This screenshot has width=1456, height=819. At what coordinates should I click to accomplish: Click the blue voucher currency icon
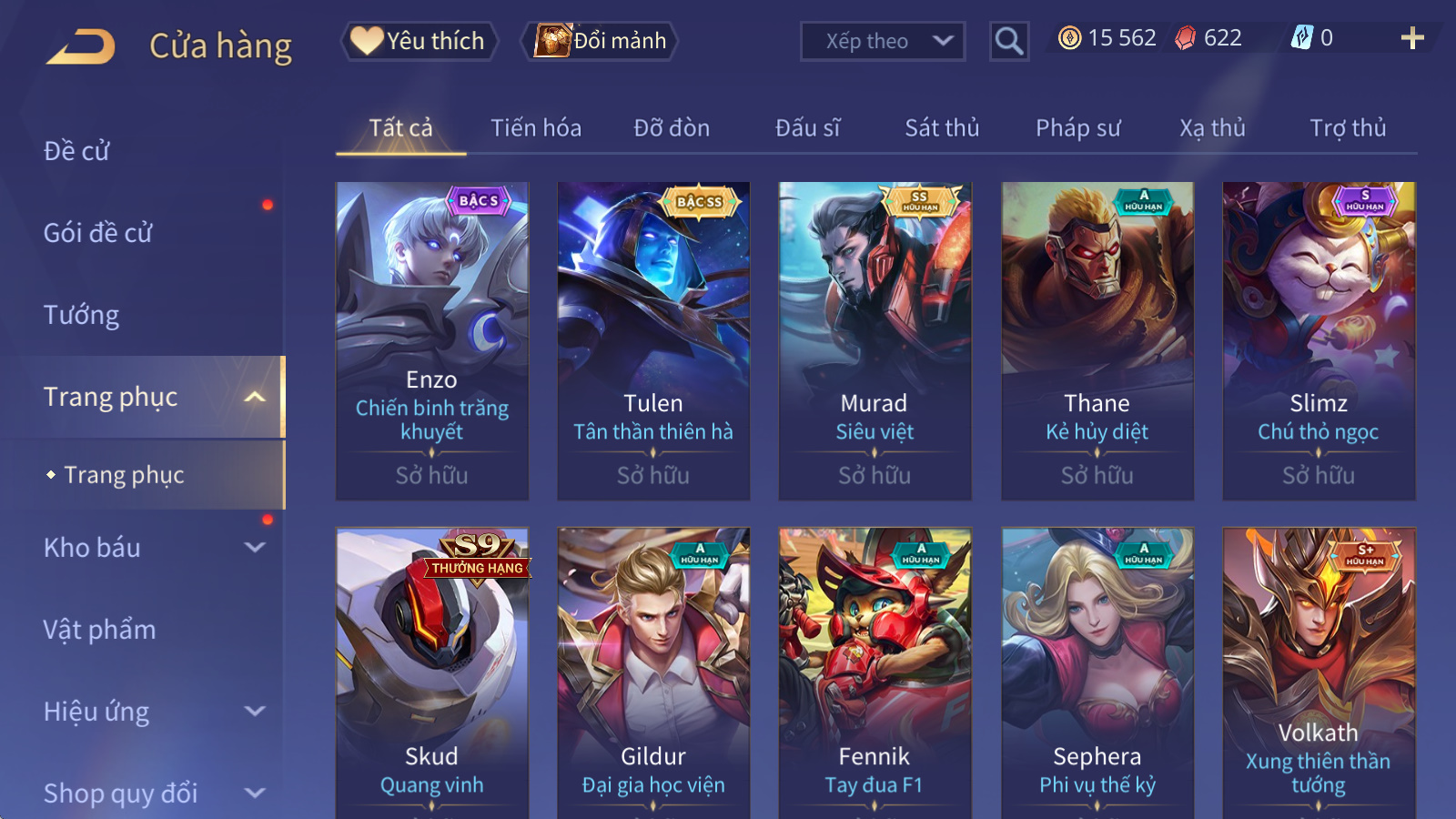tap(1302, 37)
